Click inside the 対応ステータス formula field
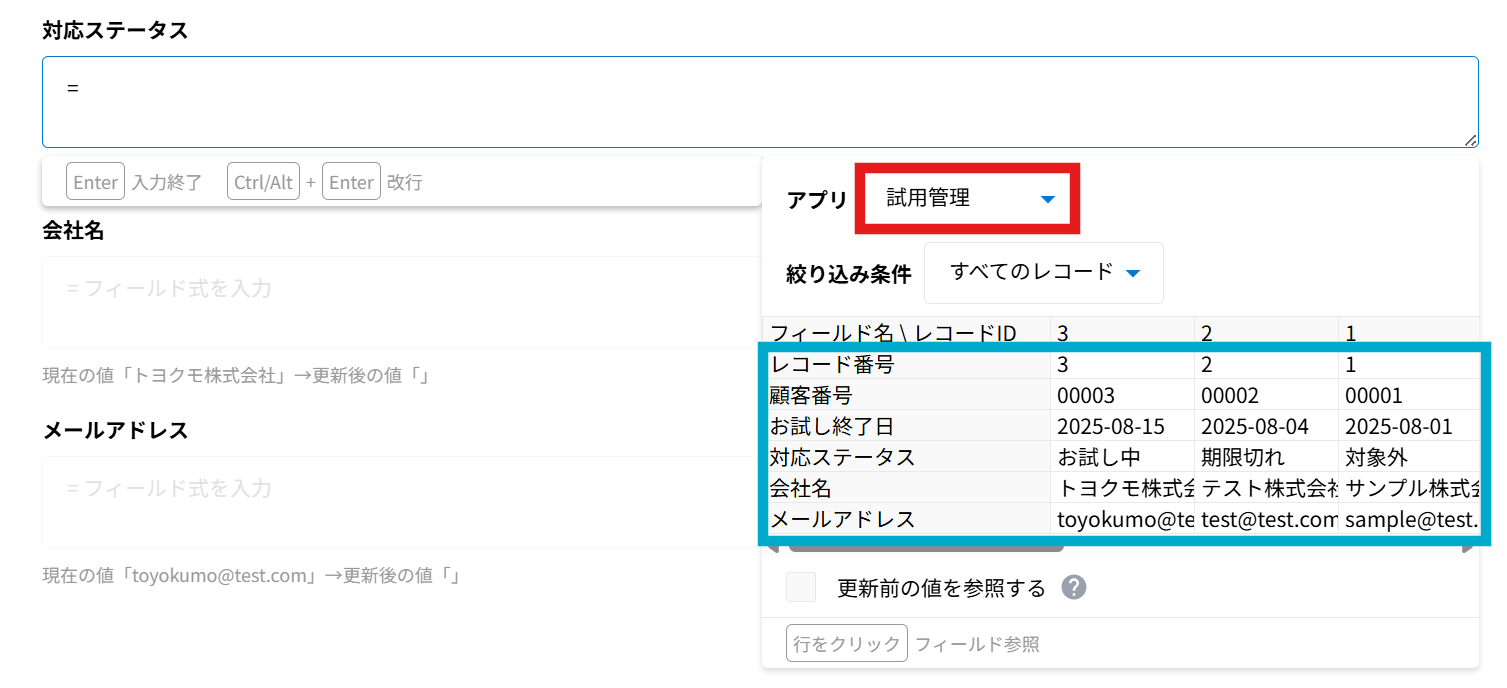 pyautogui.click(x=759, y=102)
